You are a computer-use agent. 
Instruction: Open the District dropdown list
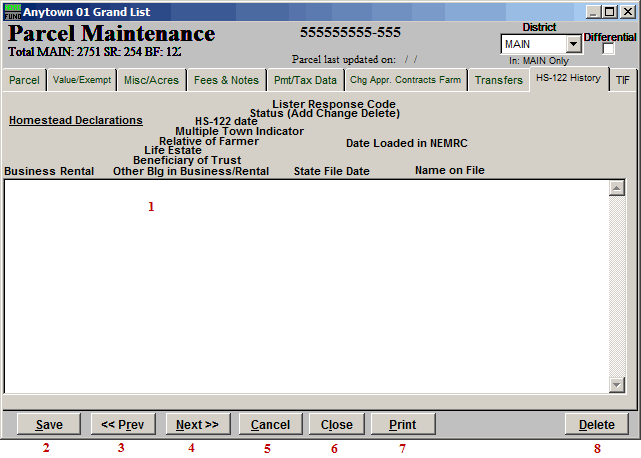click(573, 45)
